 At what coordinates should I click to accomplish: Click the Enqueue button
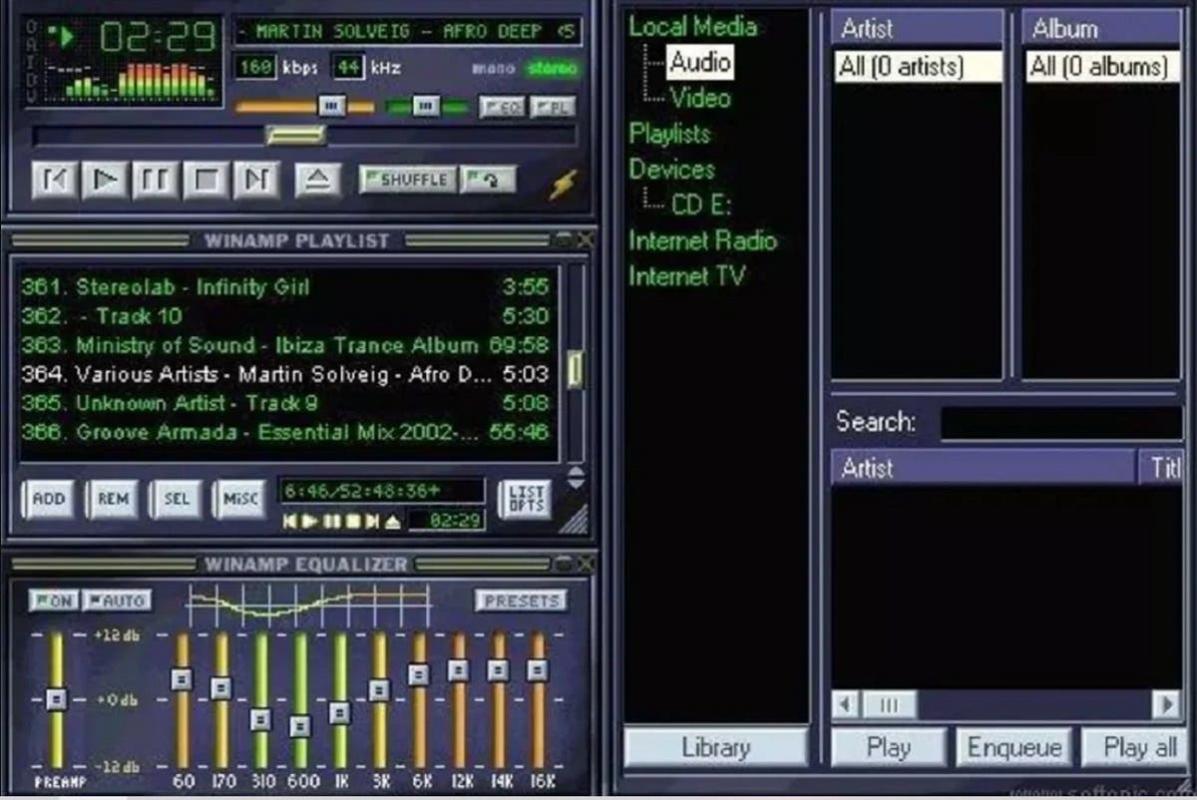click(x=1013, y=748)
